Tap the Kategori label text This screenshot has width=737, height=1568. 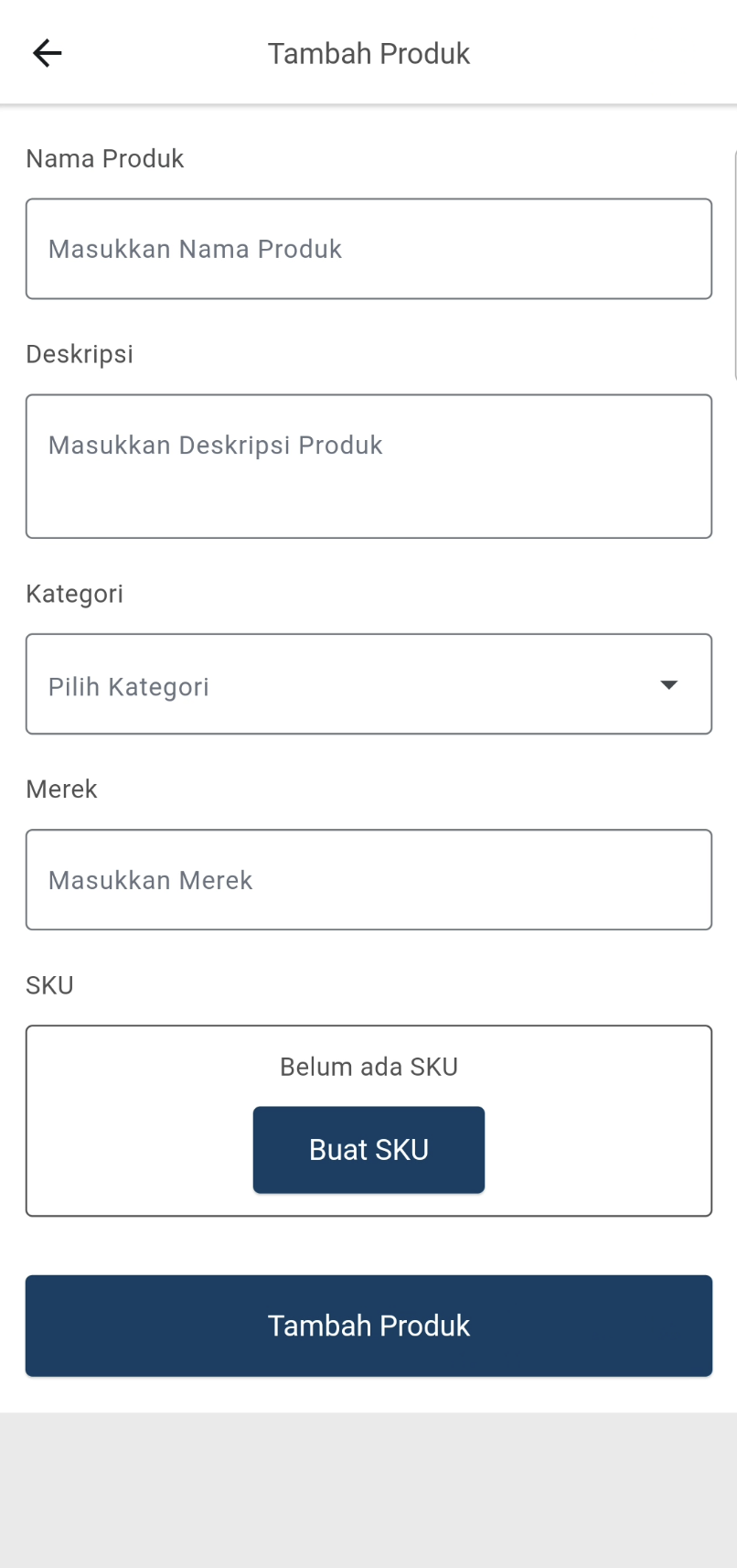pos(74,595)
